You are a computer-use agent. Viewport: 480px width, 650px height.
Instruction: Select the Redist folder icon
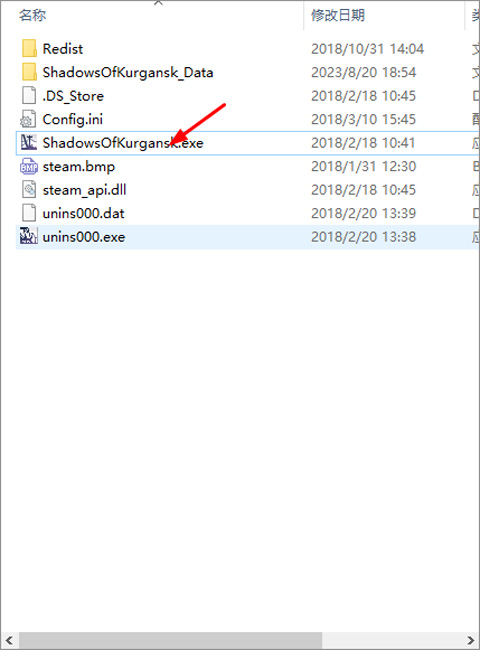pos(29,49)
